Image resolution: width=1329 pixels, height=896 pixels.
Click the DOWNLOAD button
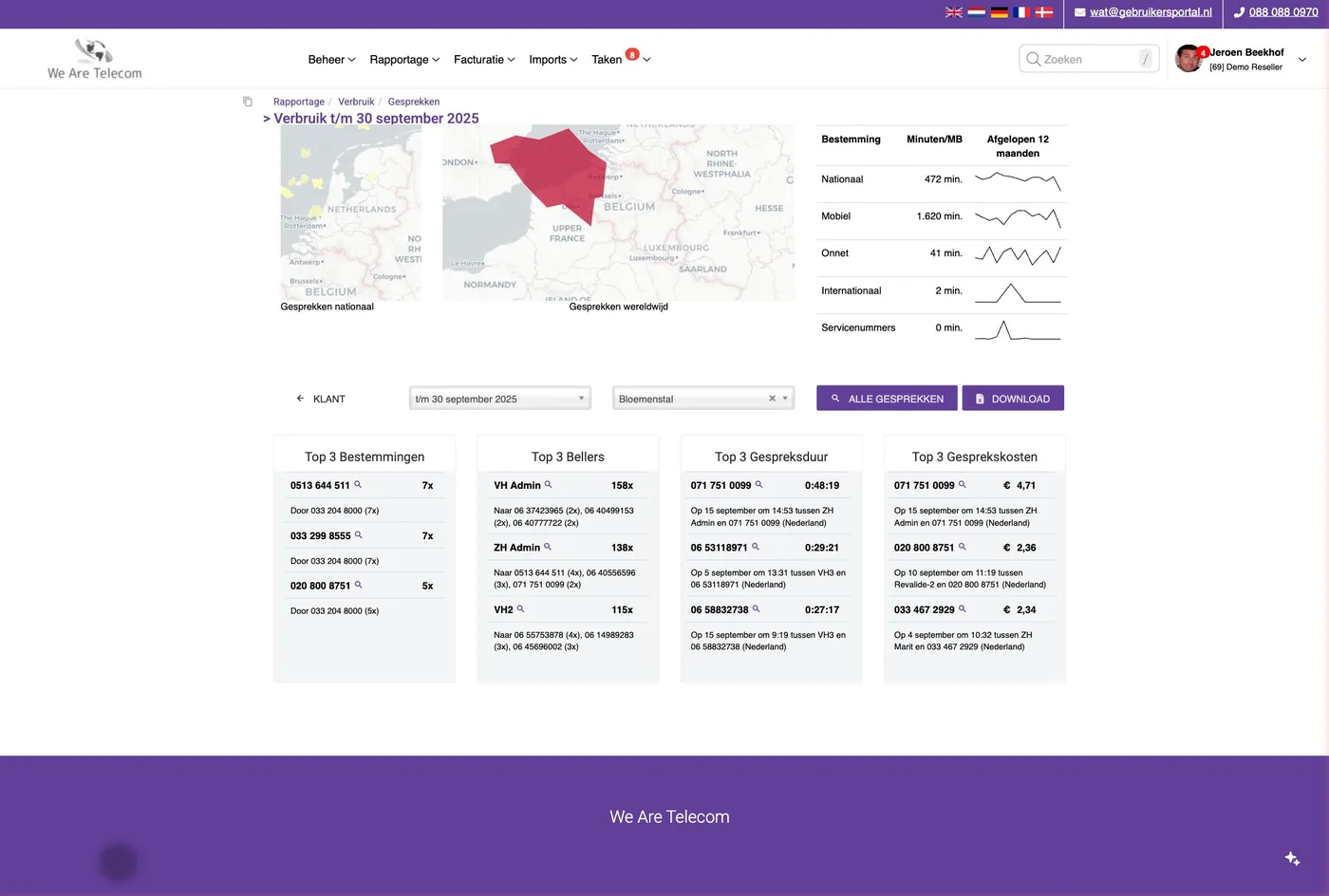pos(1013,399)
